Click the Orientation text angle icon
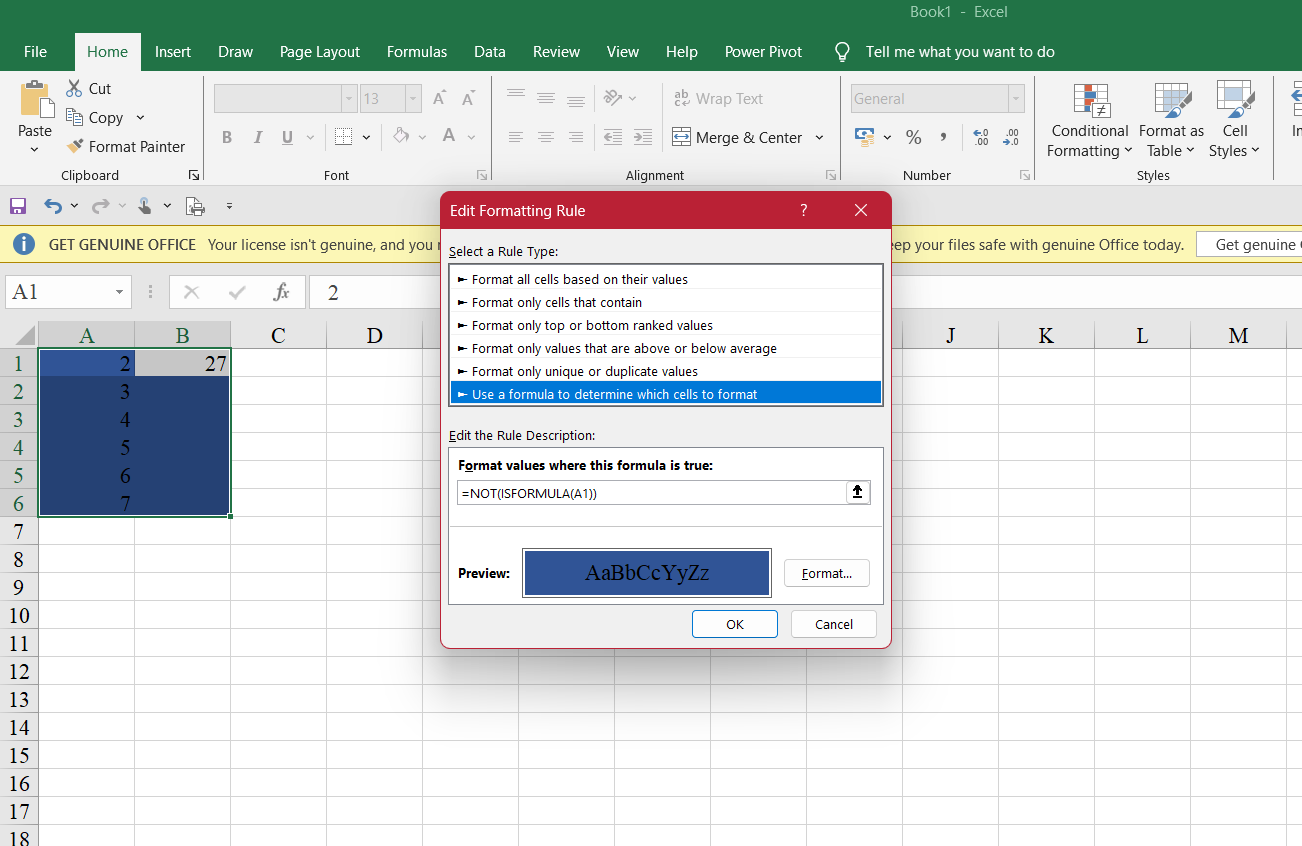The height and width of the screenshot is (846, 1302). (613, 98)
